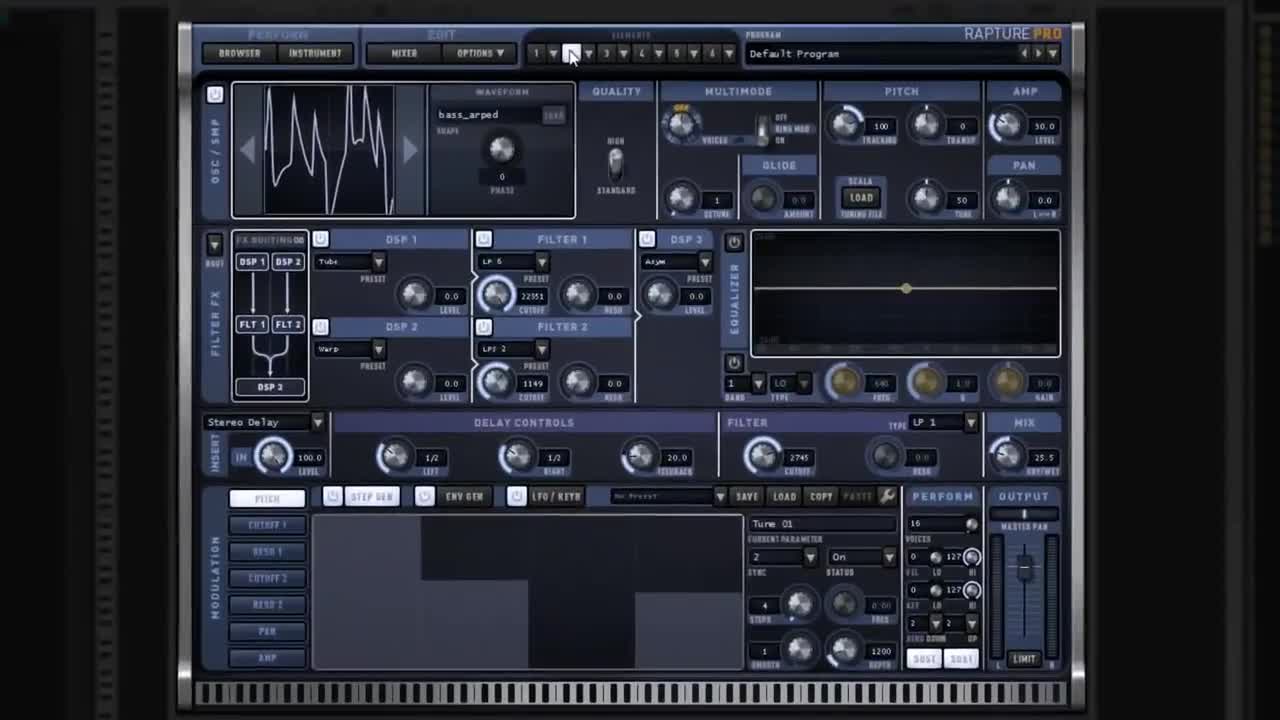Click the Scala Load tuning file button
This screenshot has height=720, width=1280.
861,197
